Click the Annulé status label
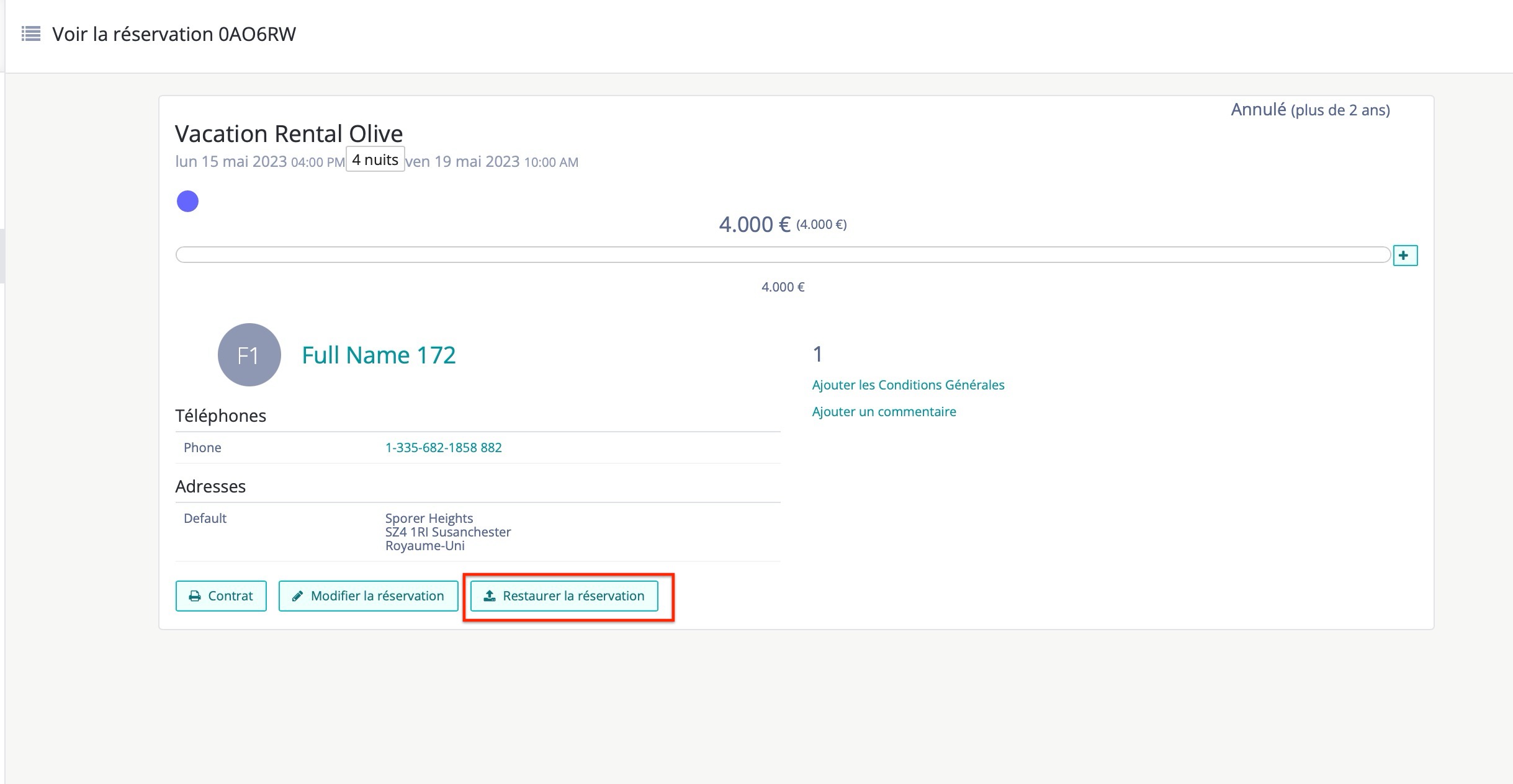 coord(1258,110)
